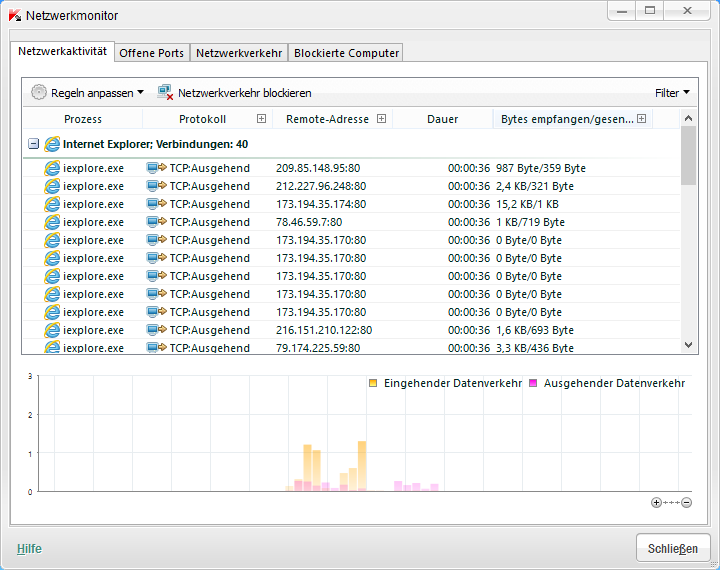
Task: Switch to the Offene Ports tab
Action: pyautogui.click(x=152, y=53)
